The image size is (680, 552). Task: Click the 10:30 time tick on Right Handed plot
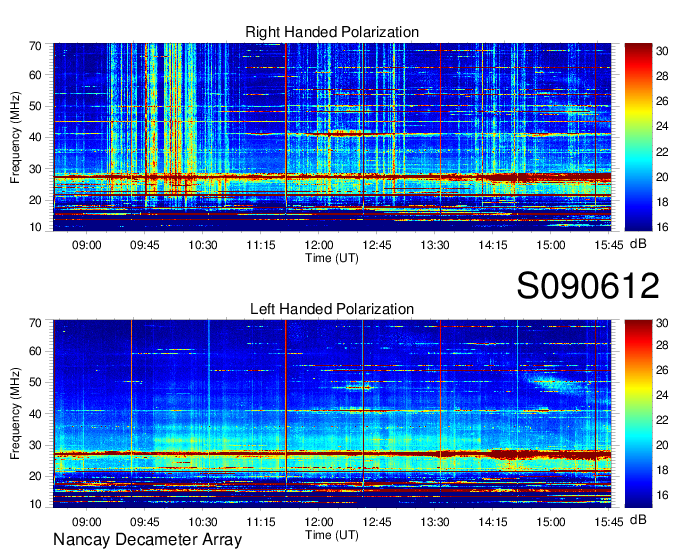click(x=203, y=245)
